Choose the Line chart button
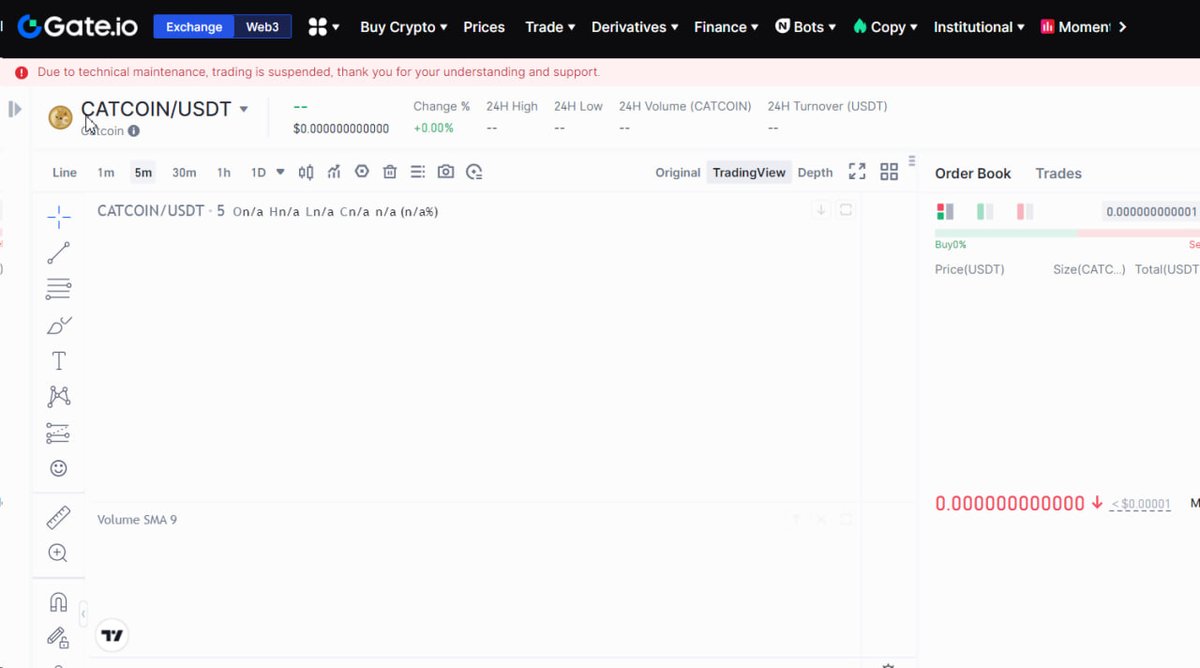Image resolution: width=1200 pixels, height=668 pixels. [x=65, y=172]
